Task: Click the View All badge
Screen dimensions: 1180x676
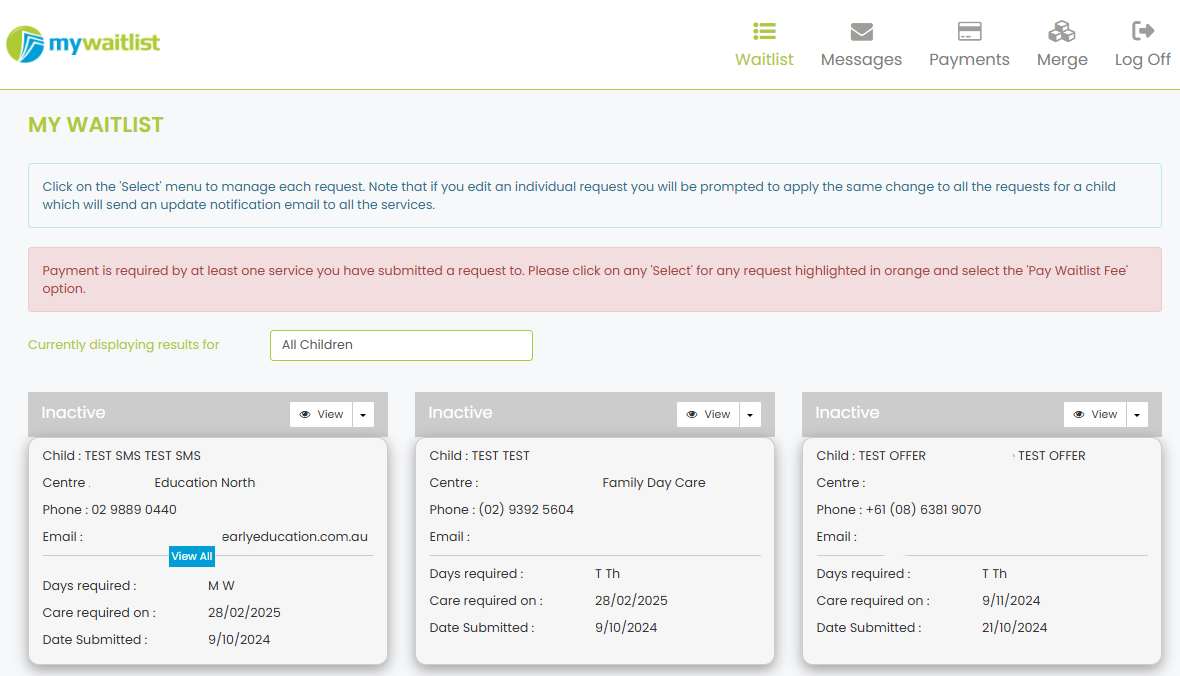Action: pos(192,556)
